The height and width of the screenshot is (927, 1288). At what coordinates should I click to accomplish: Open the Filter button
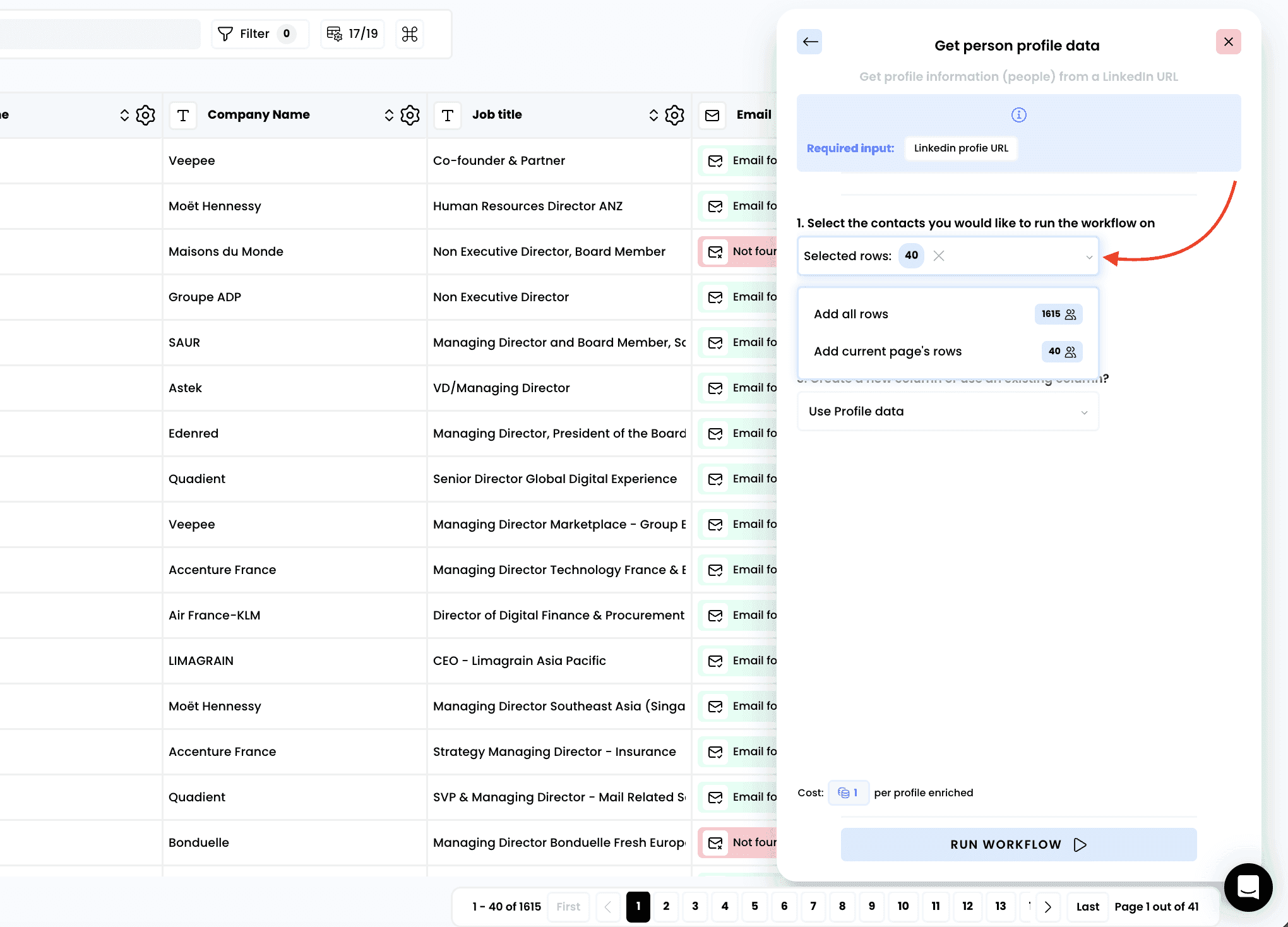click(256, 34)
